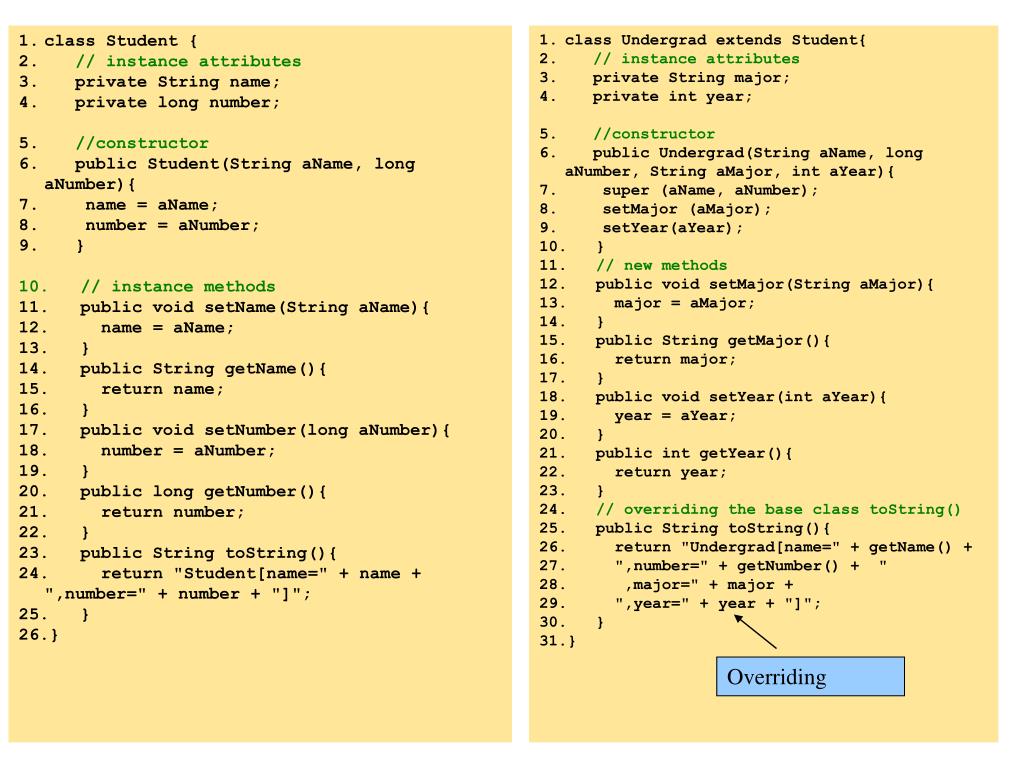
Task: Click 'public void setName(String aName){' line
Action: [255, 308]
